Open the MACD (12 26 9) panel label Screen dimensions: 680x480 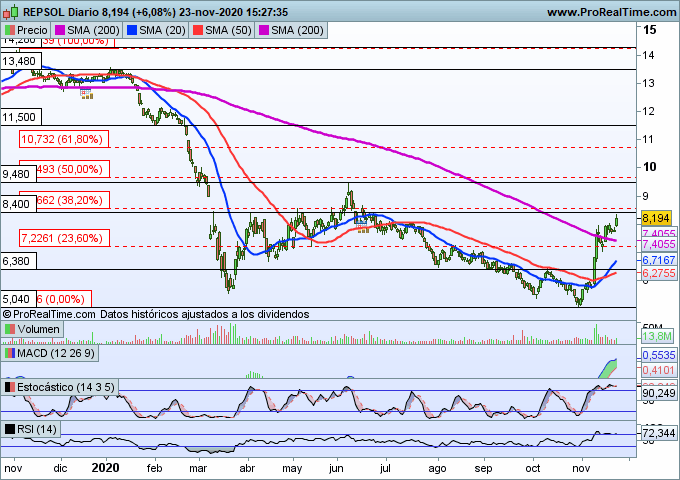pyautogui.click(x=49, y=353)
